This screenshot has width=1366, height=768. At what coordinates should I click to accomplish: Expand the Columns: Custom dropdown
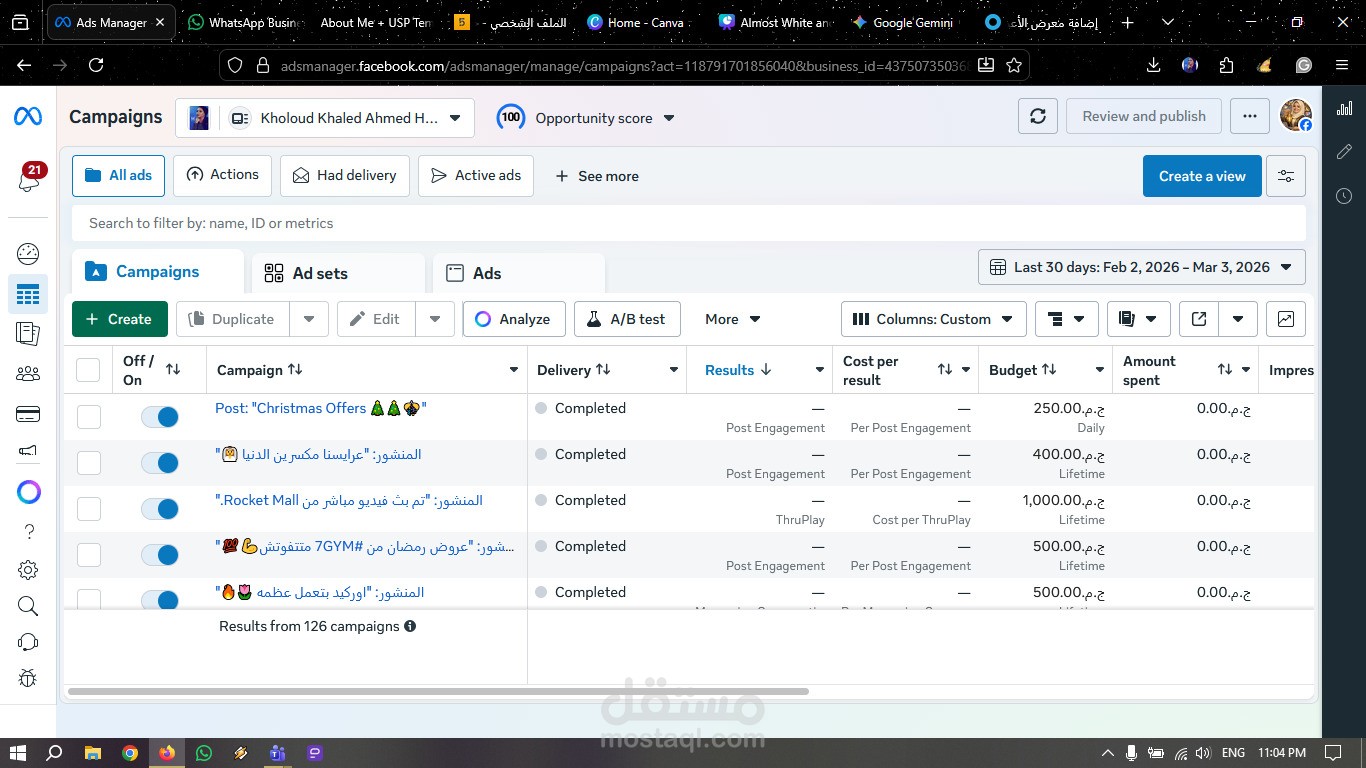coord(932,318)
